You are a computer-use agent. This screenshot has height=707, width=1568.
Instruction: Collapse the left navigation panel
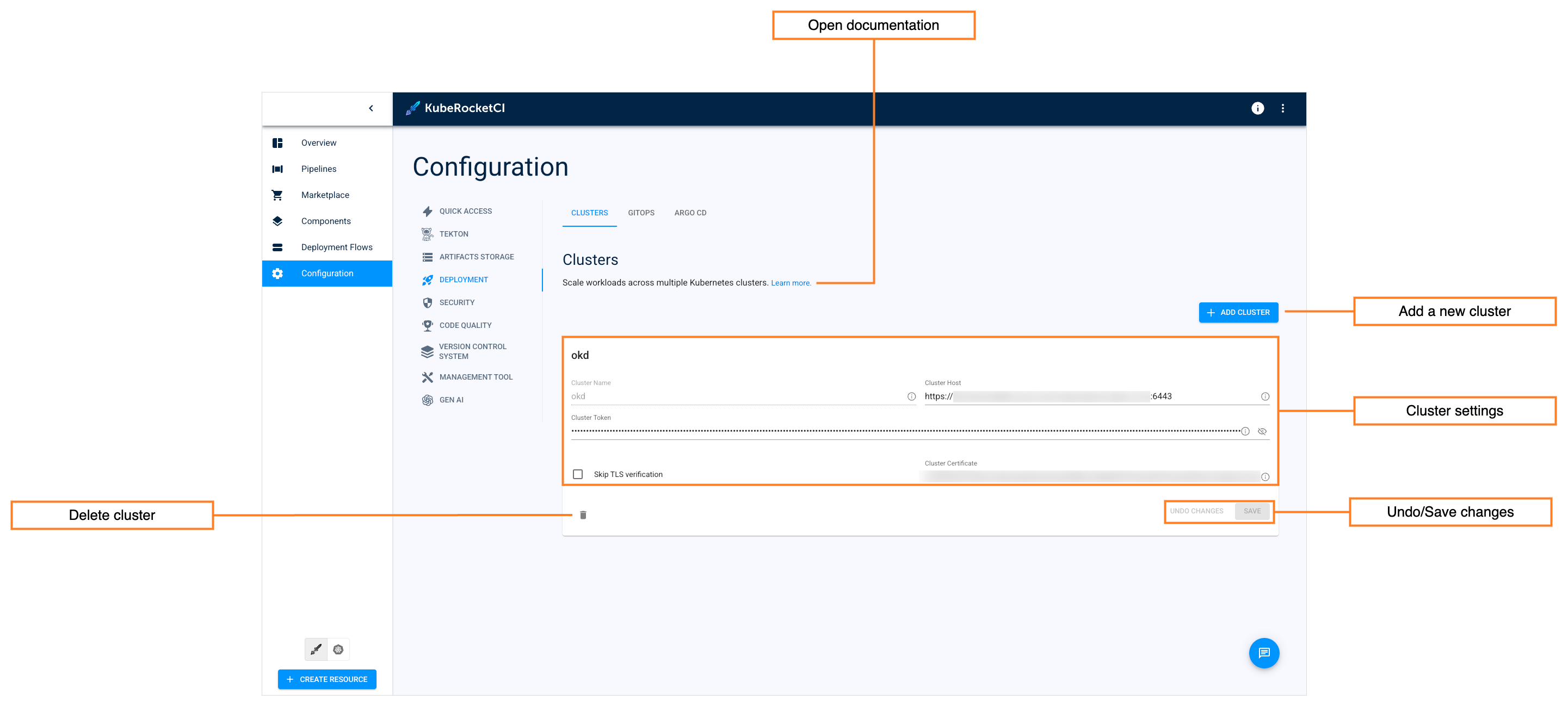pos(371,108)
